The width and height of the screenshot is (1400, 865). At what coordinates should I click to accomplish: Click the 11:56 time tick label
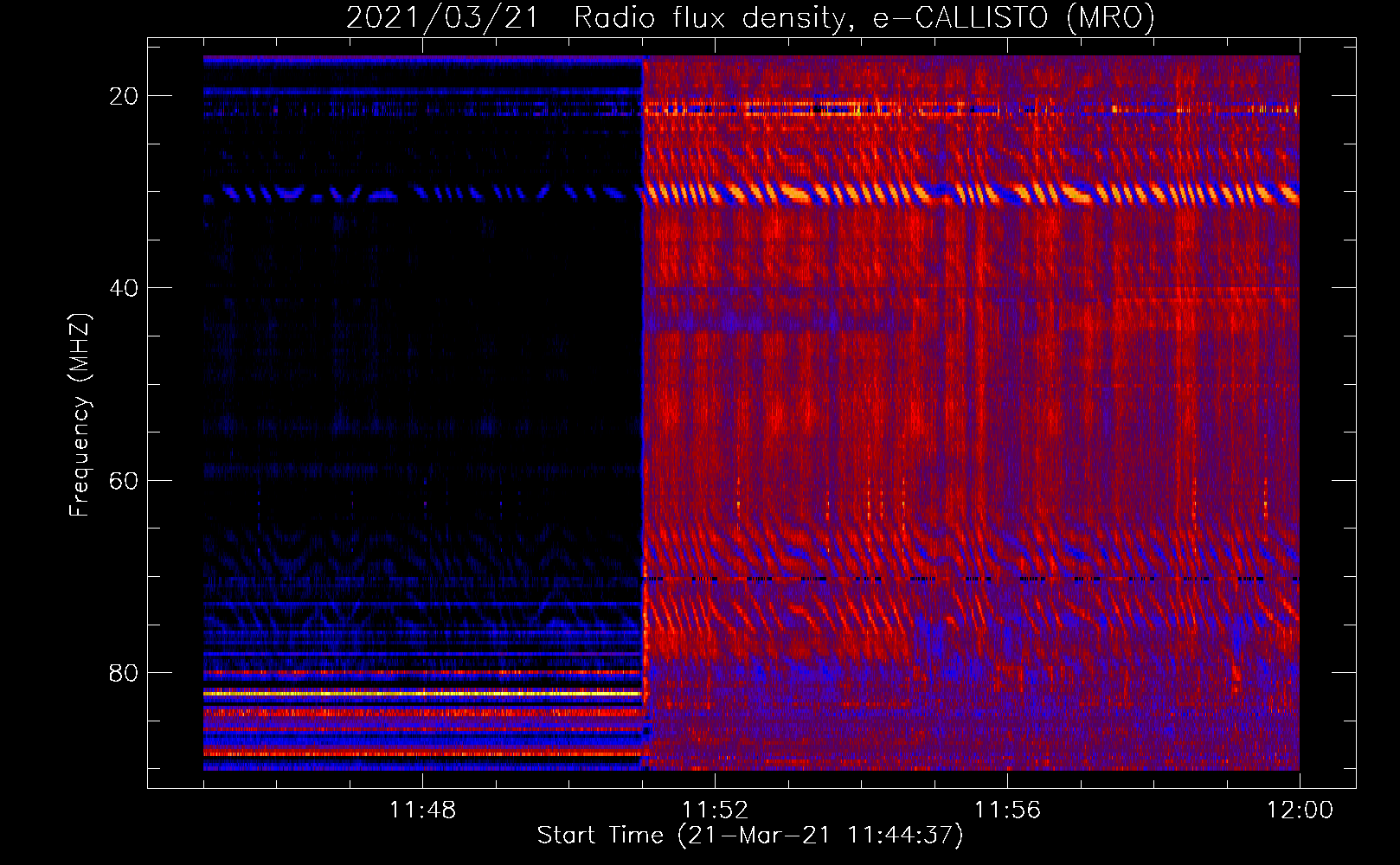click(x=1007, y=811)
